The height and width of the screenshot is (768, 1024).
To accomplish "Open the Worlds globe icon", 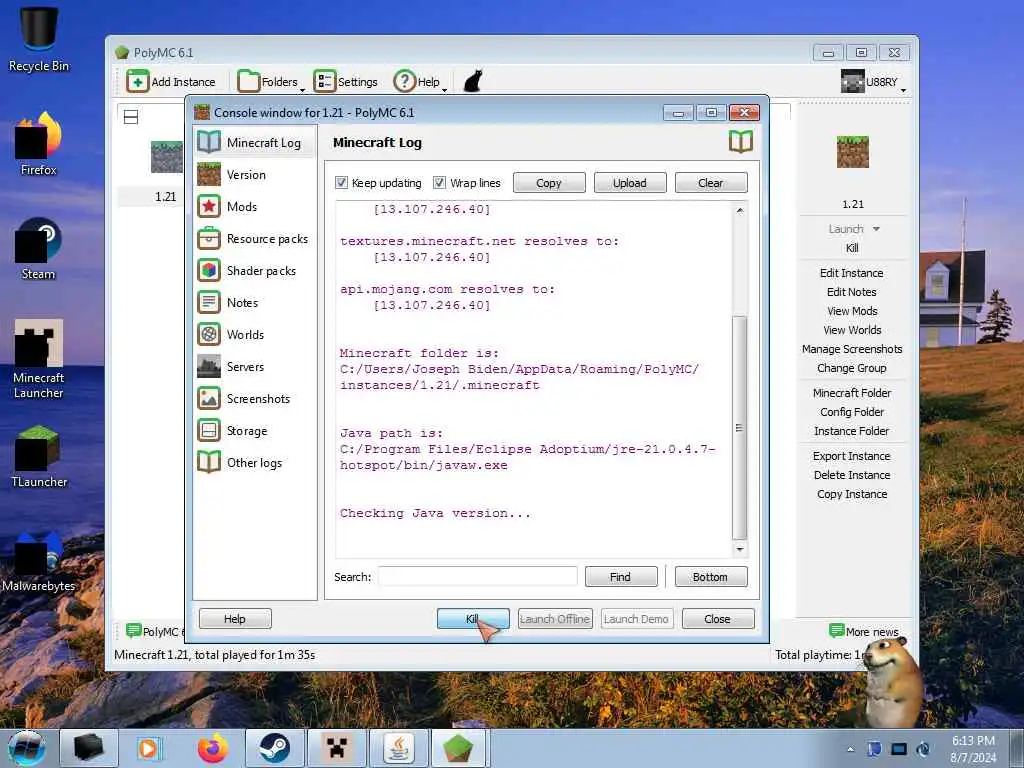I will coord(209,334).
